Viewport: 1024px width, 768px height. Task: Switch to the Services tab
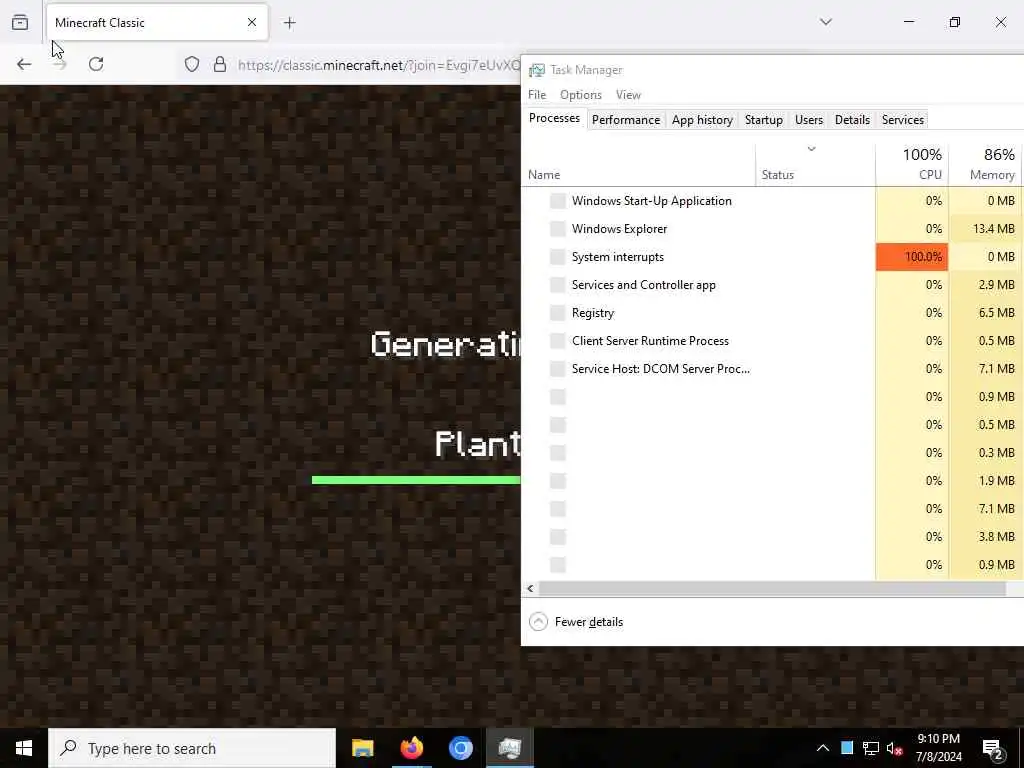tap(903, 120)
